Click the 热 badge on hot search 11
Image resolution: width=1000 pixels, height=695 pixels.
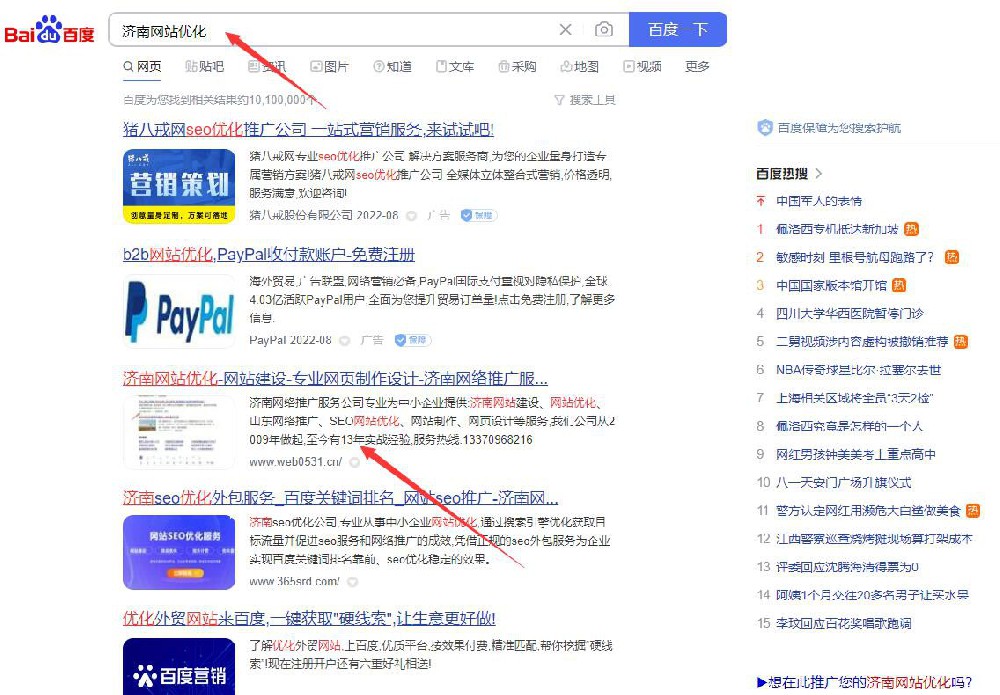(973, 510)
